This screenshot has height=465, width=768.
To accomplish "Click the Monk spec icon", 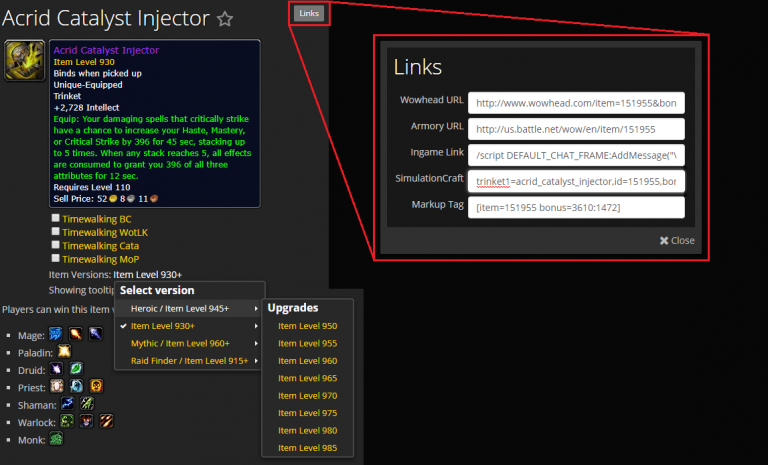I will 58,438.
